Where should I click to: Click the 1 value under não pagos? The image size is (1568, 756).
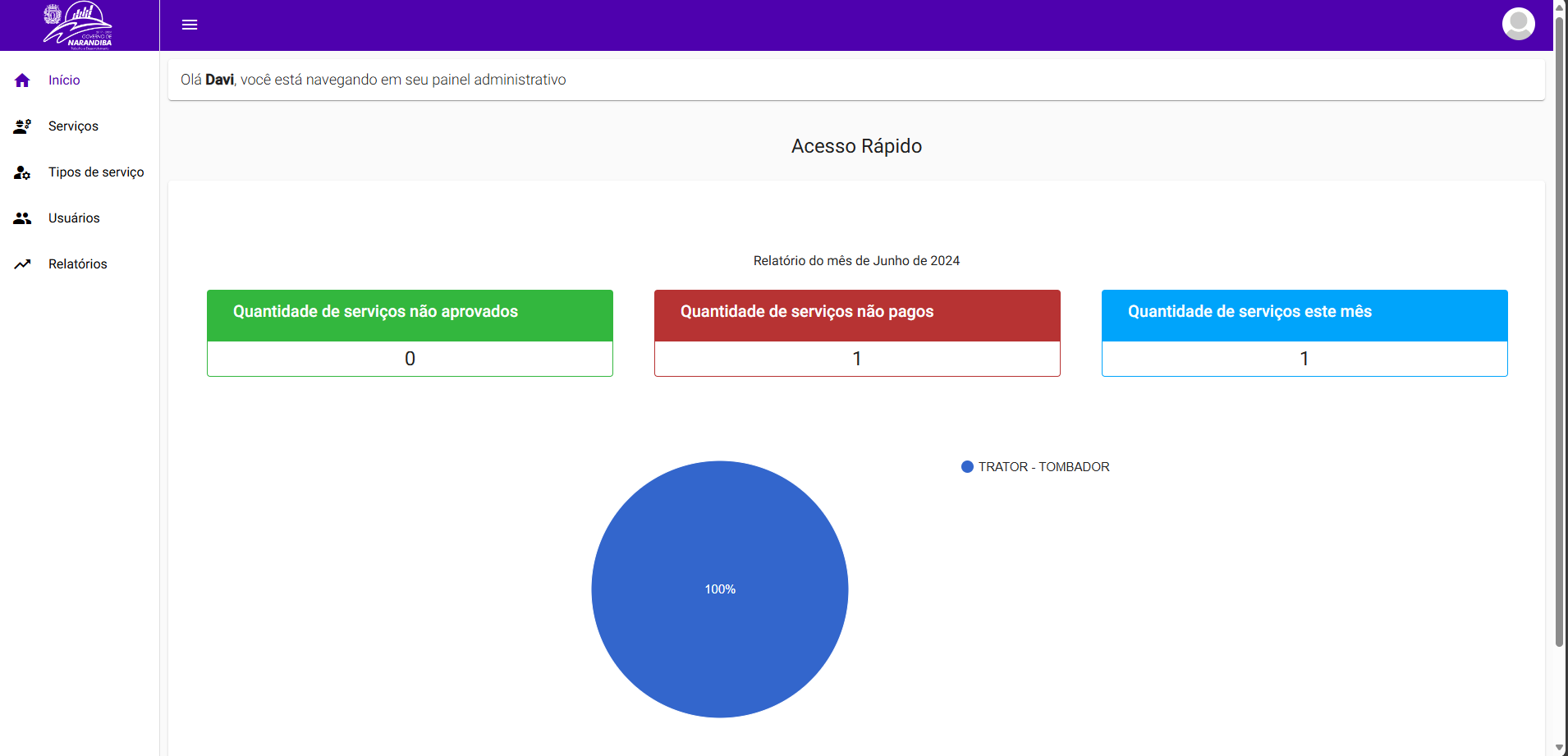857,359
